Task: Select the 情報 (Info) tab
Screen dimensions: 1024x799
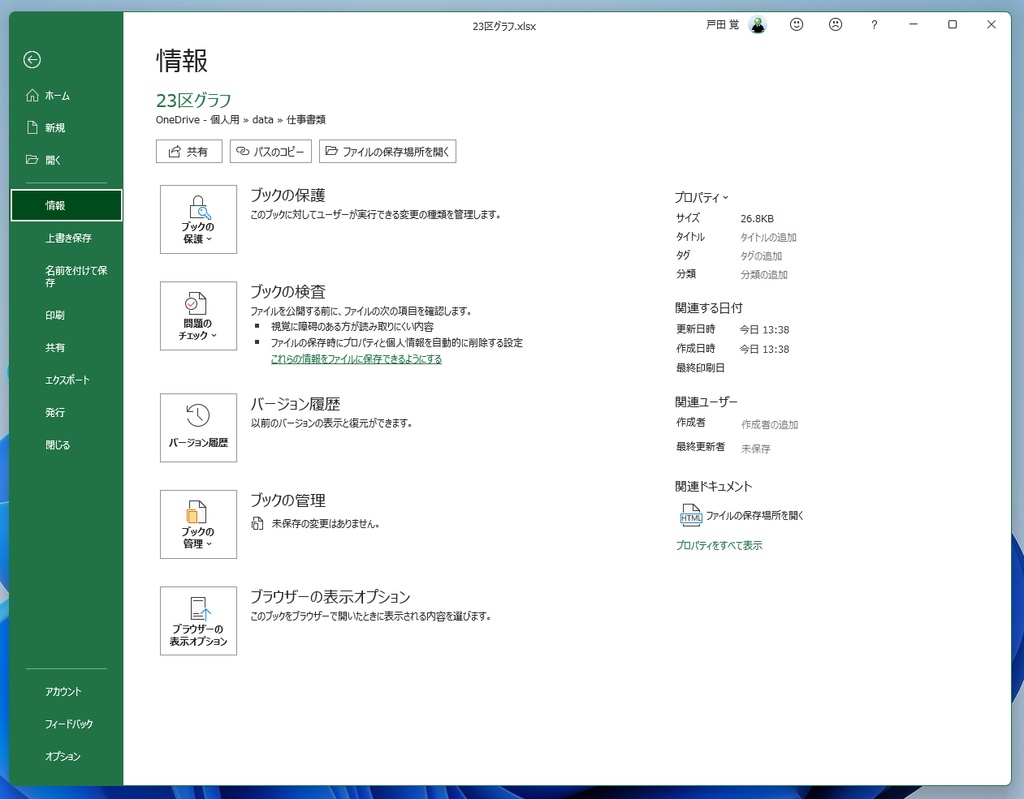Action: click(x=66, y=205)
